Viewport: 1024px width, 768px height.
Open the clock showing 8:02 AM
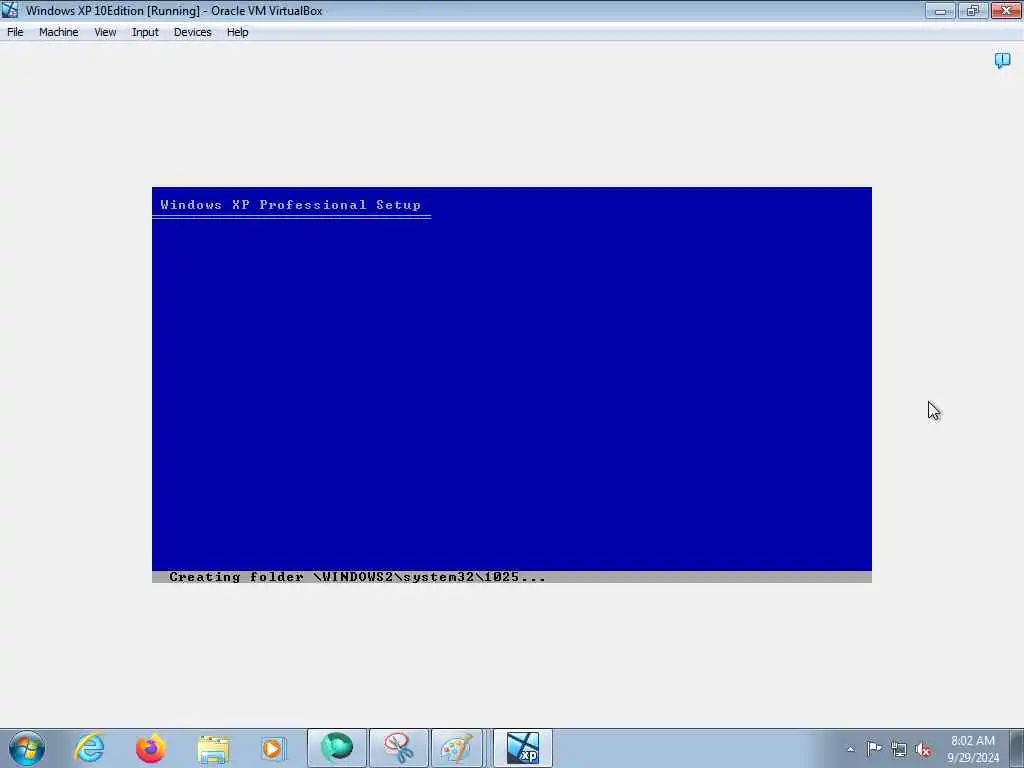tap(973, 748)
